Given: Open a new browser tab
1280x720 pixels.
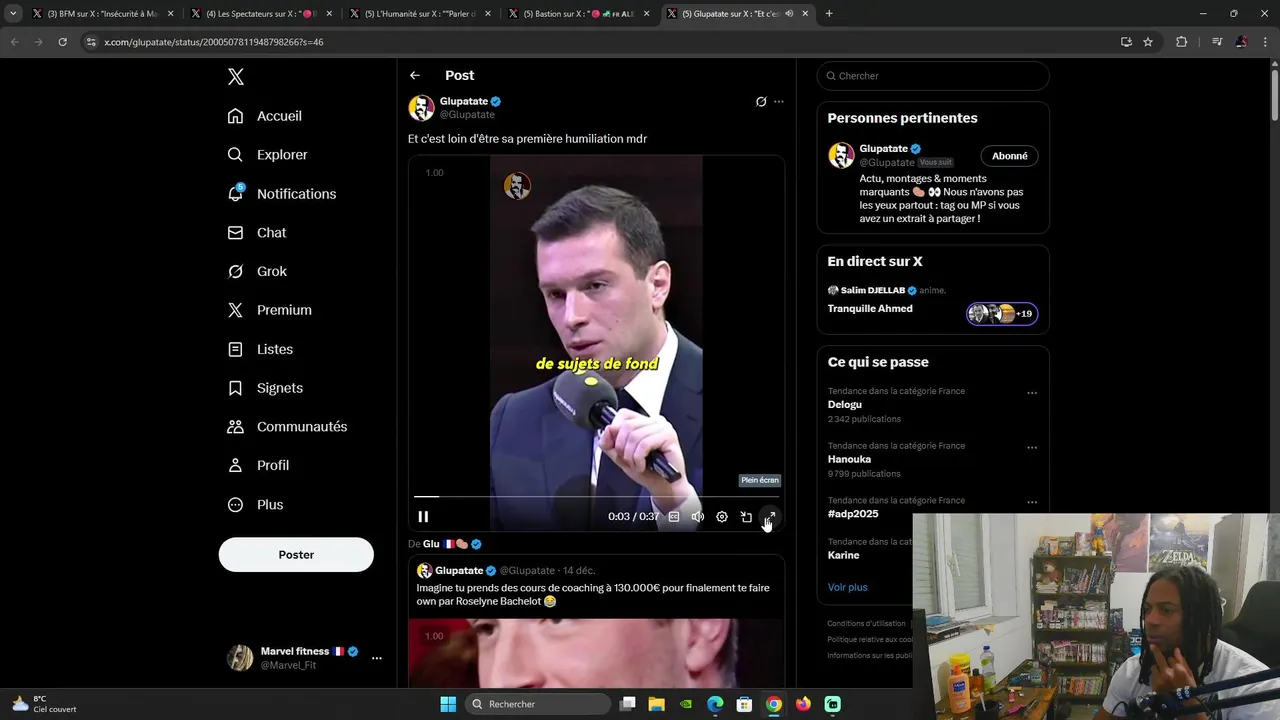Looking at the screenshot, I should pos(829,14).
